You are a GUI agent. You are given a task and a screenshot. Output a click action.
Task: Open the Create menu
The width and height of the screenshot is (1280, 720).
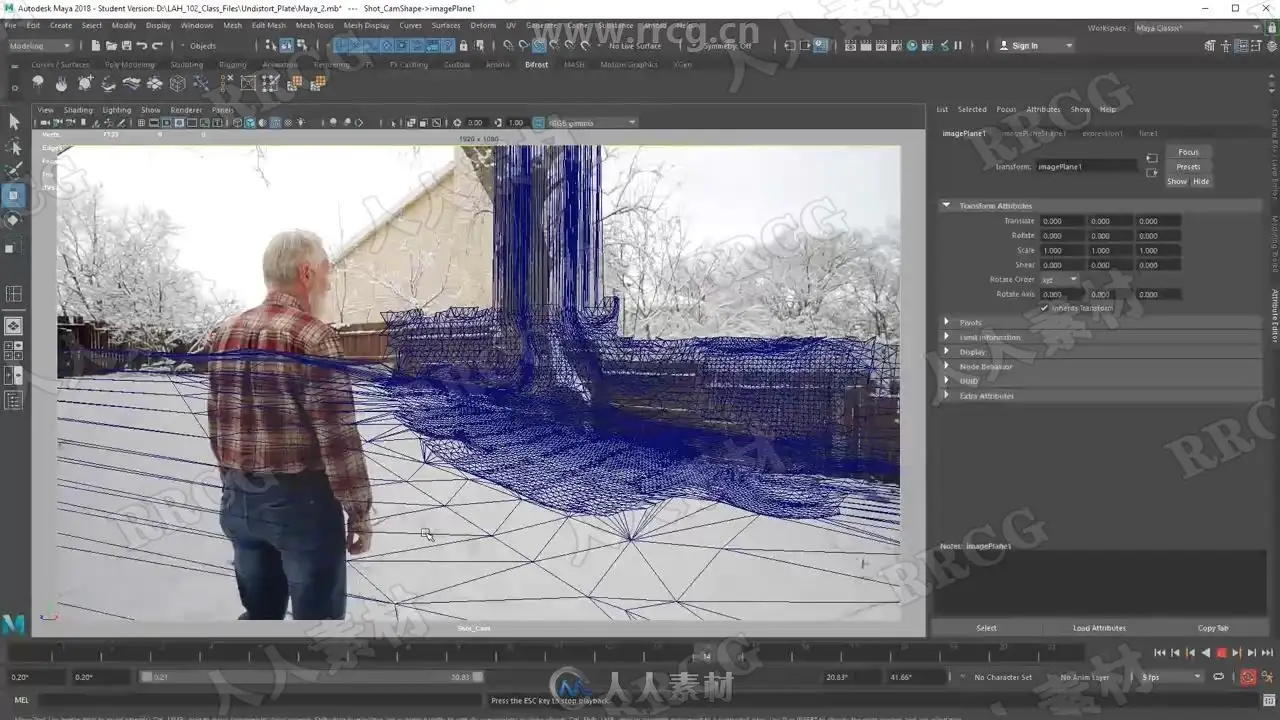coord(61,25)
